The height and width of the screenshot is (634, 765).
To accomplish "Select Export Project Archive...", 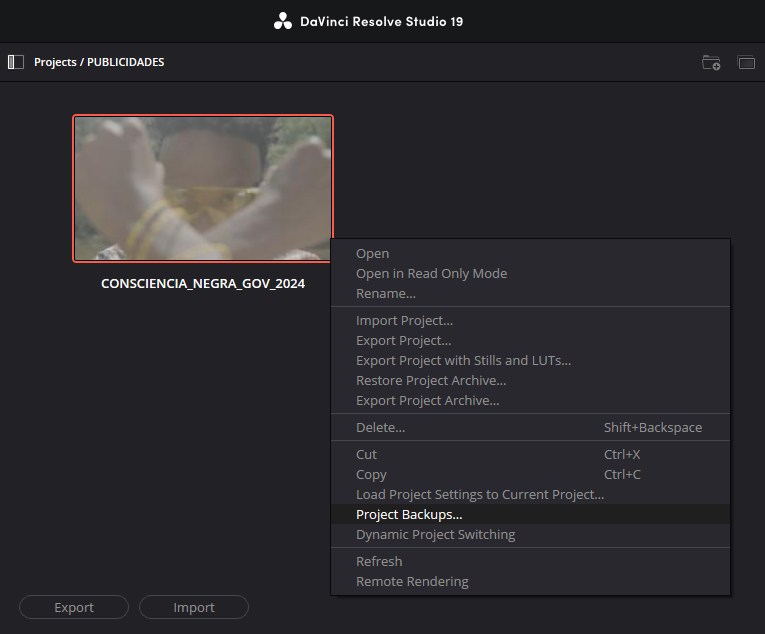I will tap(530, 400).
